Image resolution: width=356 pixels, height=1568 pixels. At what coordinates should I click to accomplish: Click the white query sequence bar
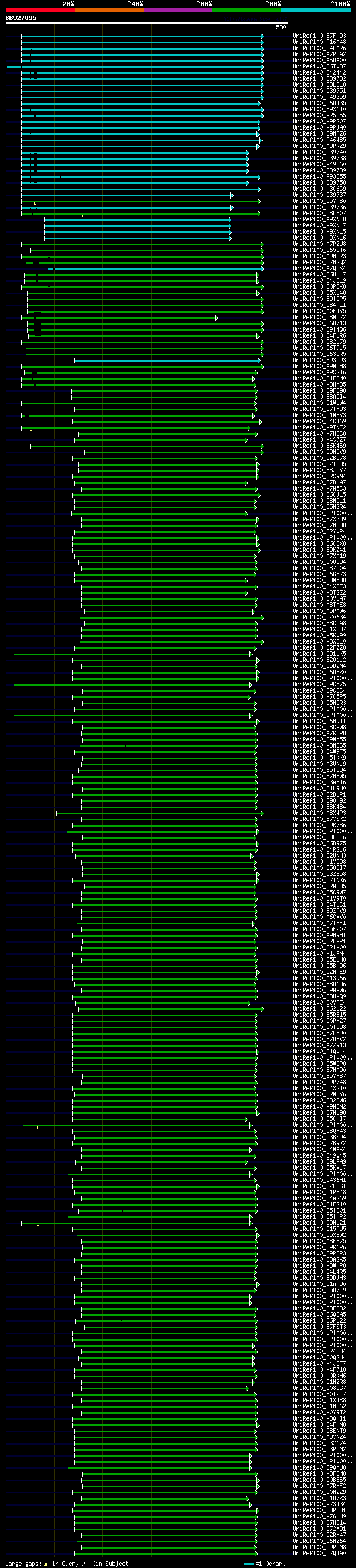coord(147,22)
